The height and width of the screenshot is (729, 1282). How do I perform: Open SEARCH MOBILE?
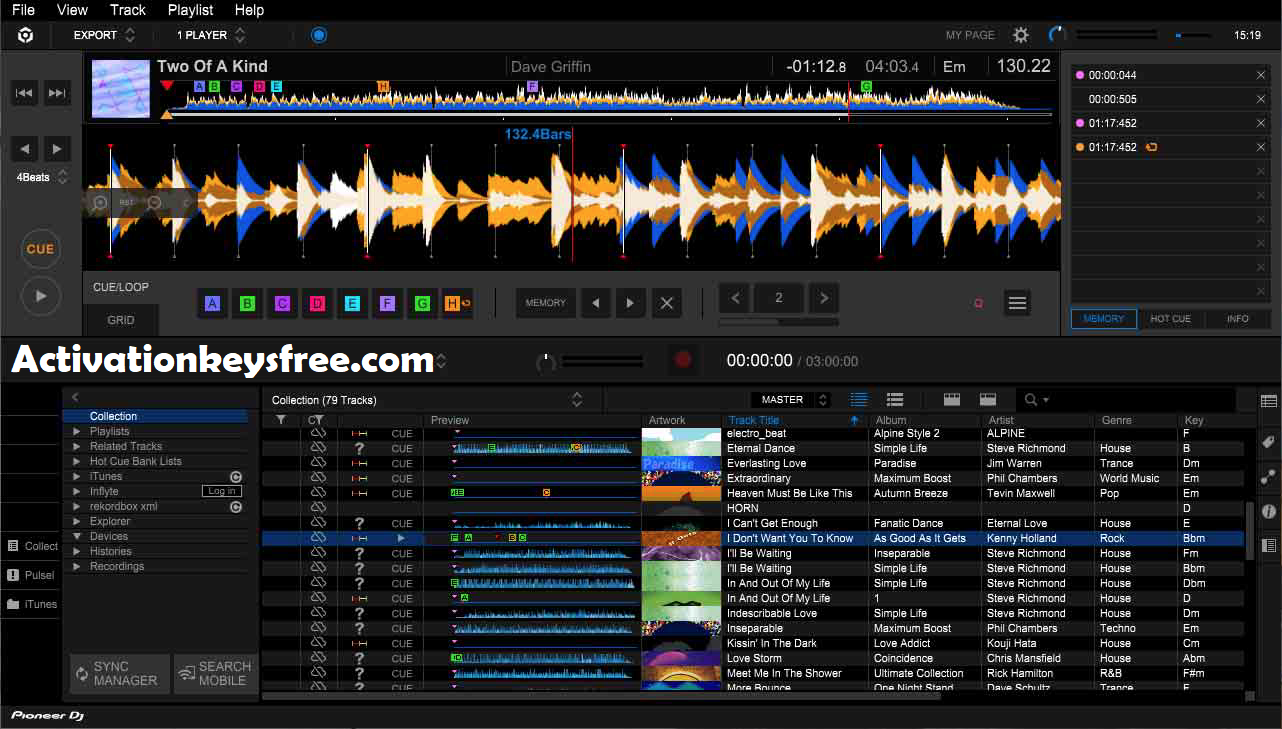pos(214,673)
